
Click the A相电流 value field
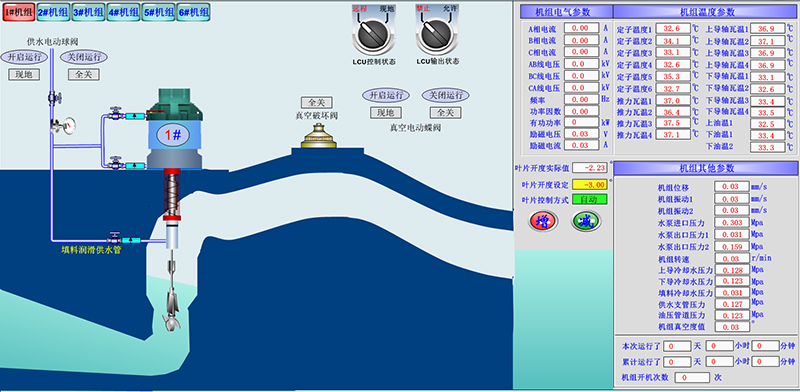582,28
